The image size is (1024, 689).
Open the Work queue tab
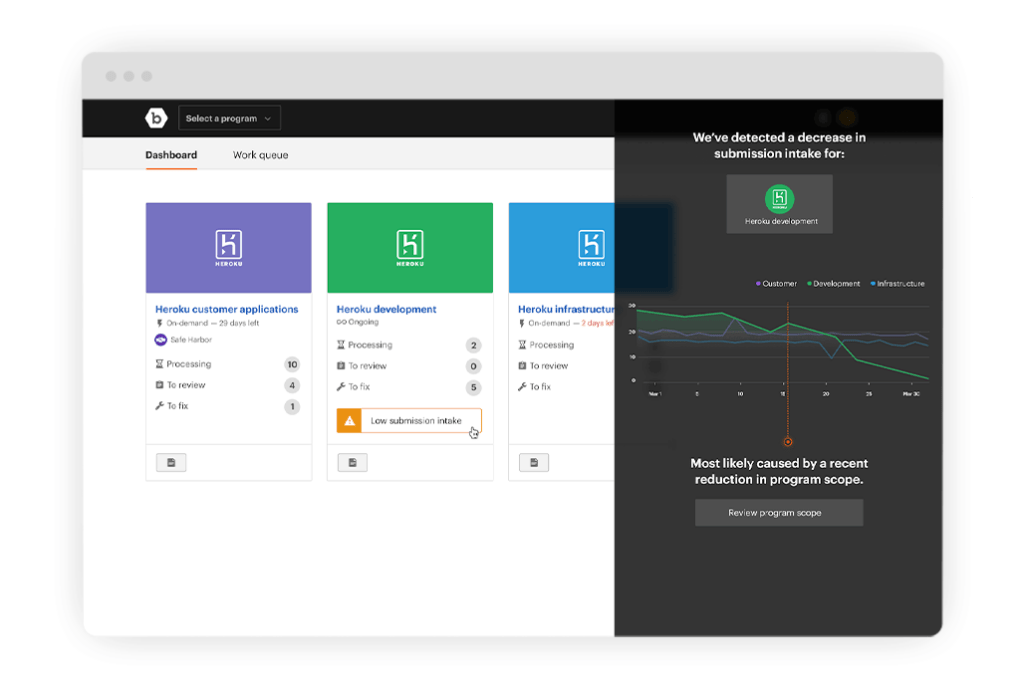point(260,155)
